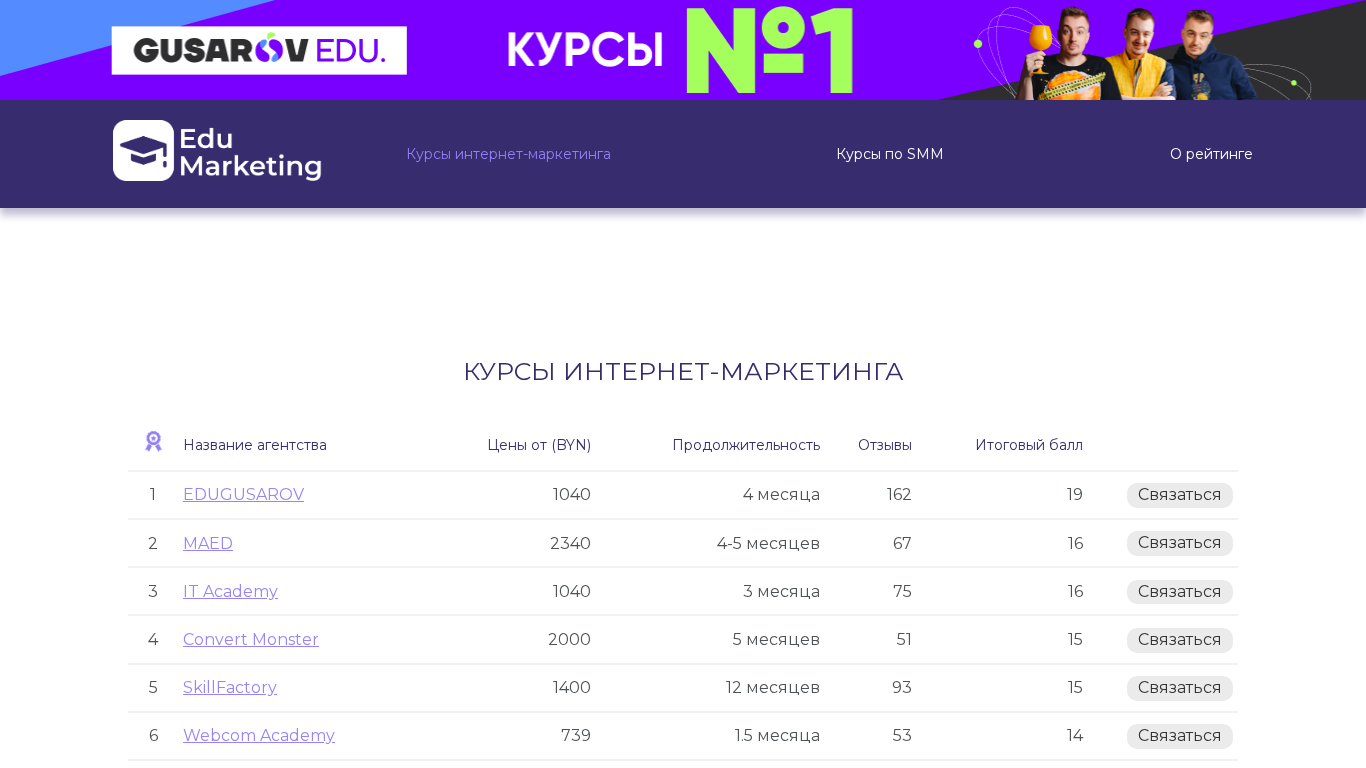Click the price 1400 for SkillFactory
Screen dimensions: 1366x768
[x=572, y=688]
